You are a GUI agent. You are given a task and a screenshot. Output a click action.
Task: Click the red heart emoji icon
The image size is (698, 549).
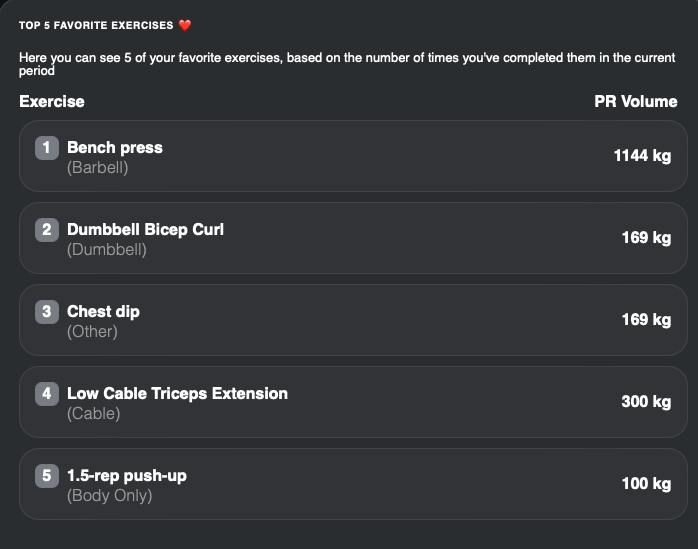click(184, 25)
